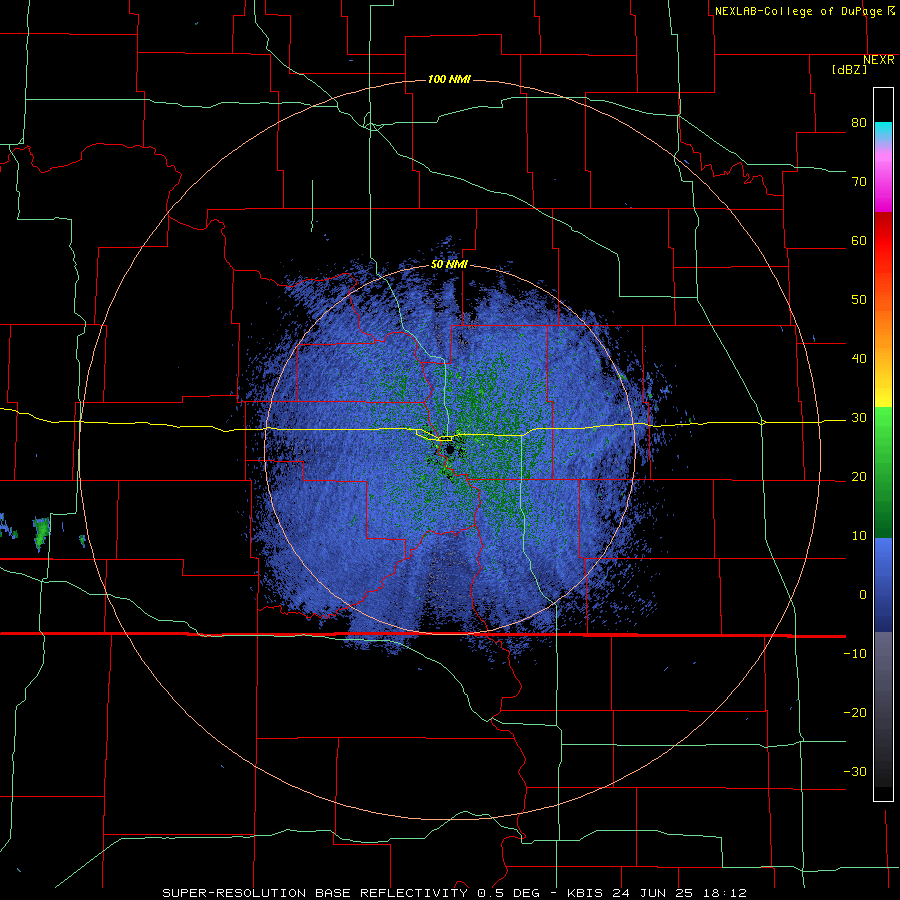This screenshot has width=900, height=900.
Task: Click the 50 NMI range ring label
Action: point(449,265)
